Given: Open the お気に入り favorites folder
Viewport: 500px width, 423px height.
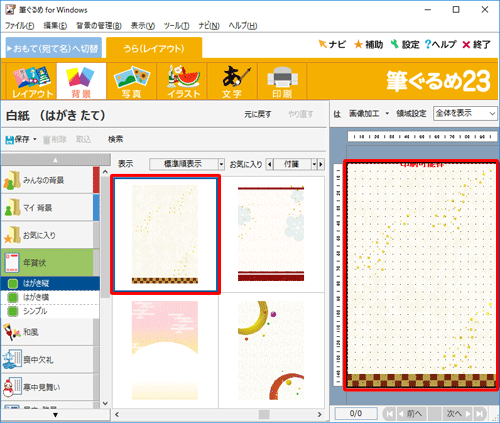Looking at the screenshot, I should pos(47,235).
